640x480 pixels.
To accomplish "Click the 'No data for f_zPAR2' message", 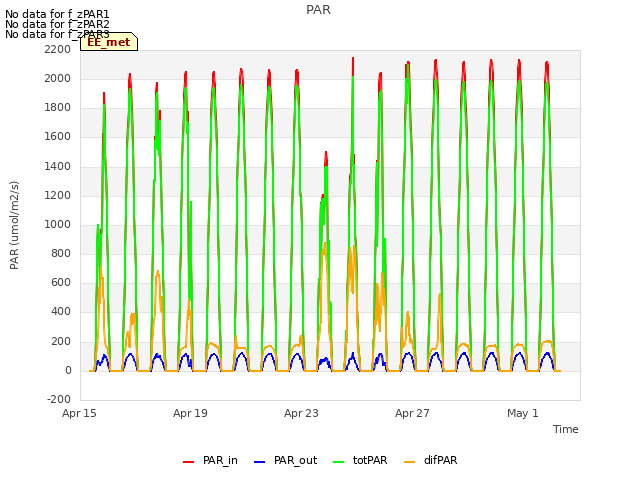I will (57, 24).
